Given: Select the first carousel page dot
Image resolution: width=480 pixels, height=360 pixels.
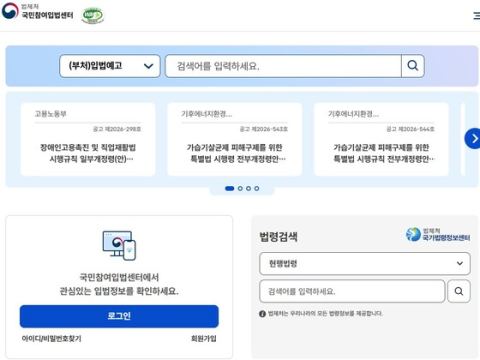Looking at the screenshot, I should click(x=229, y=188).
